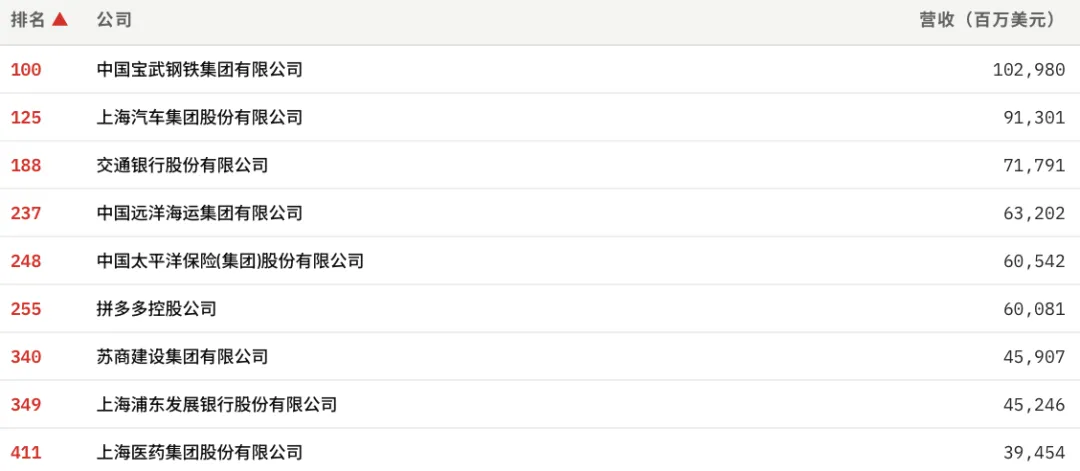This screenshot has width=1080, height=471.
Task: Click rank number 255
Action: tap(26, 309)
